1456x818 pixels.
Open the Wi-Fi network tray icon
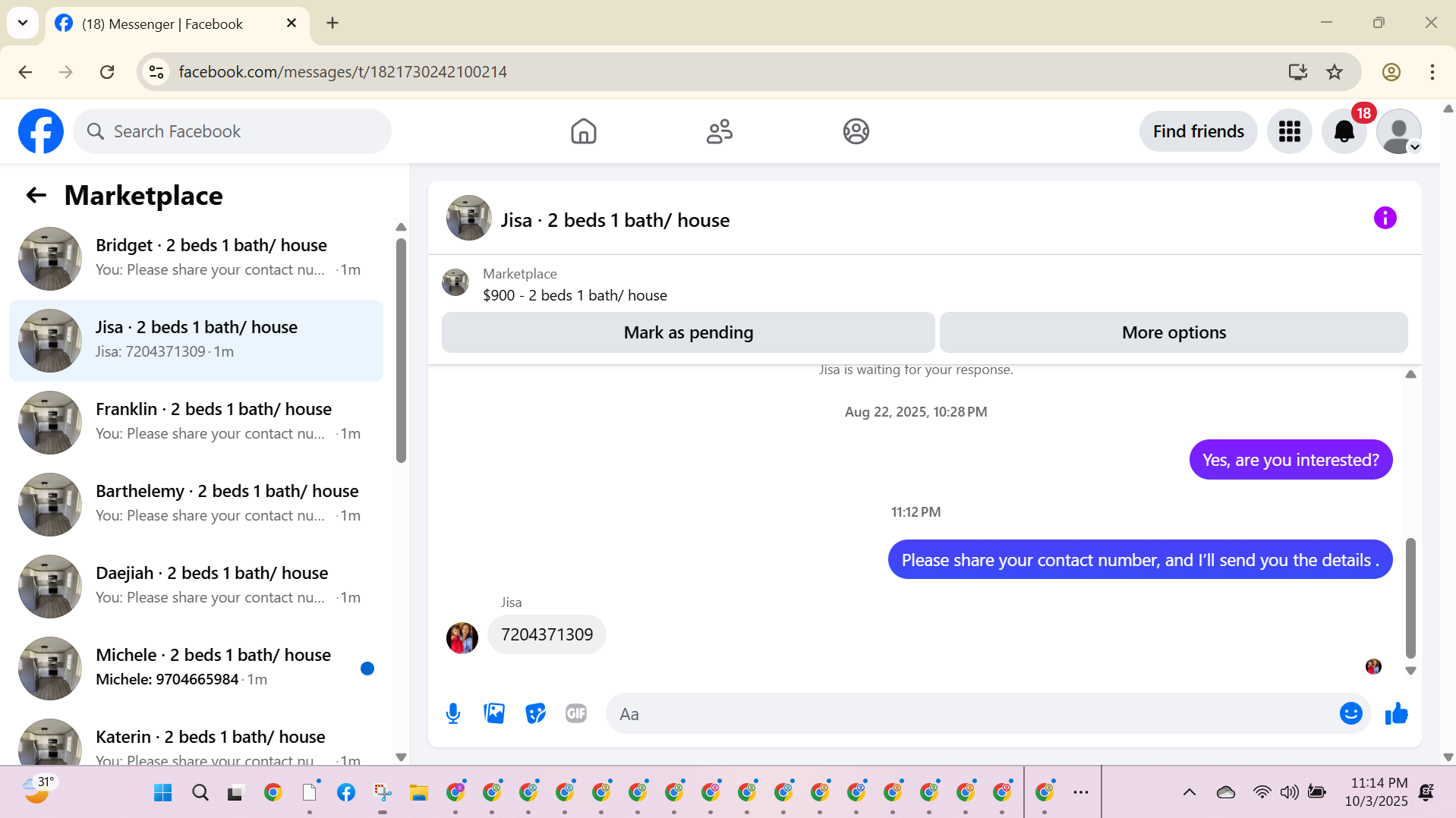[x=1262, y=792]
